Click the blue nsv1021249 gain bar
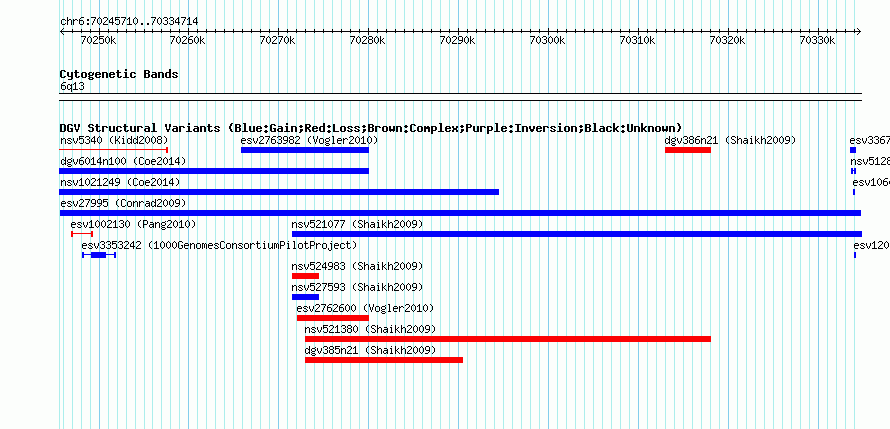The image size is (890, 429). pos(279,192)
